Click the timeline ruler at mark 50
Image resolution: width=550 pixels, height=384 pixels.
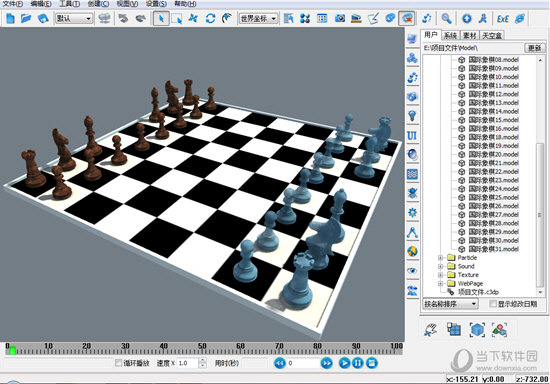pos(202,346)
